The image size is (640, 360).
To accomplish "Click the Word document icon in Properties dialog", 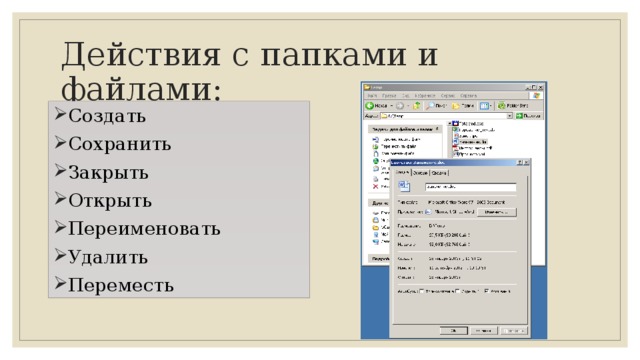I will tap(404, 187).
